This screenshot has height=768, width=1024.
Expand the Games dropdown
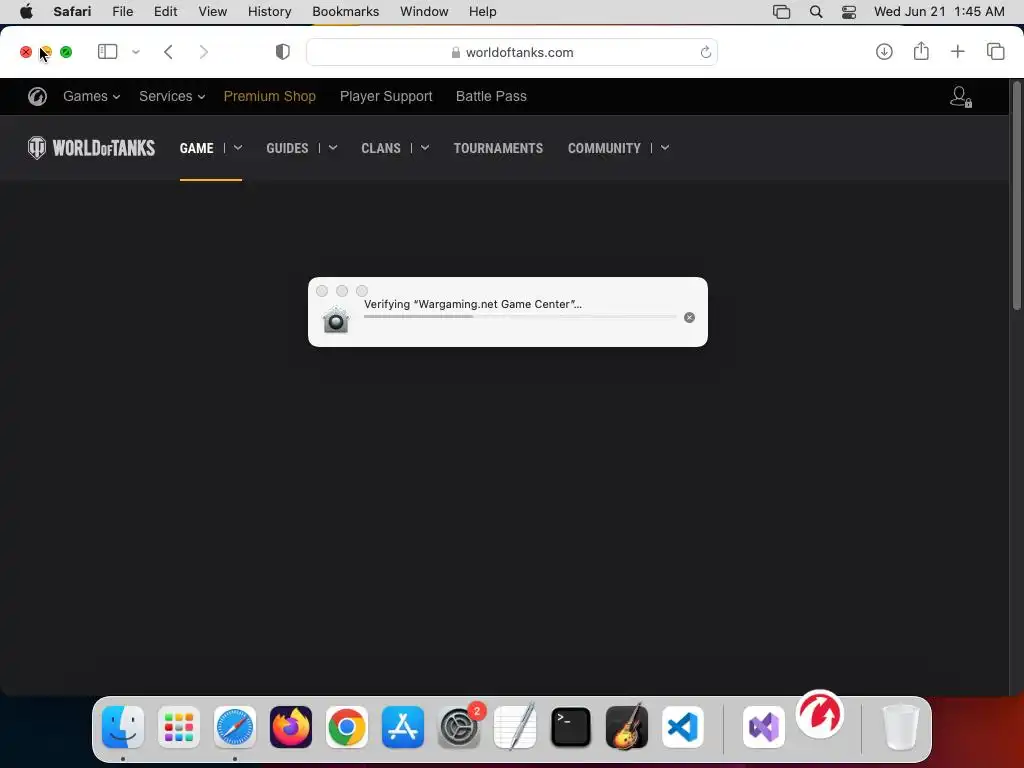point(91,96)
